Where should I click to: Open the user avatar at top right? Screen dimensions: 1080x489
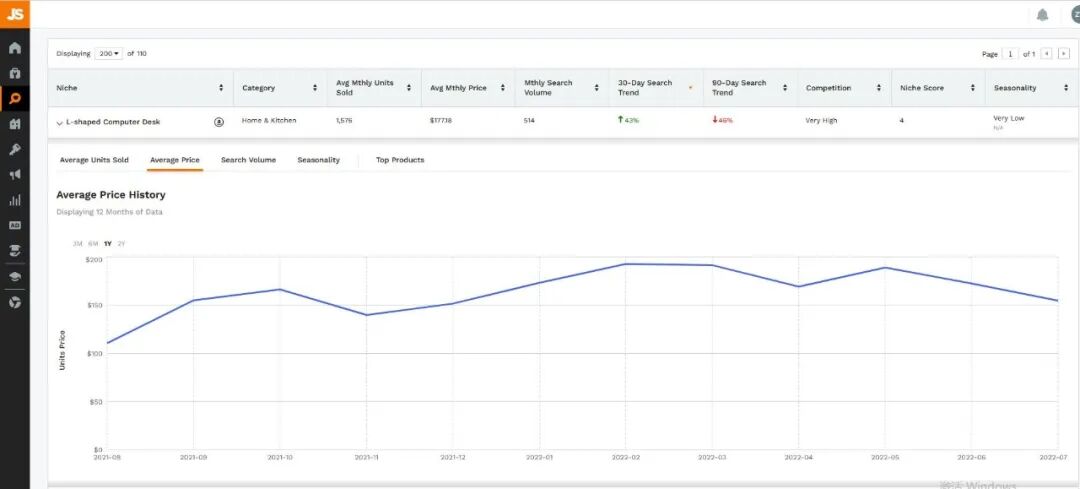[1075, 14]
